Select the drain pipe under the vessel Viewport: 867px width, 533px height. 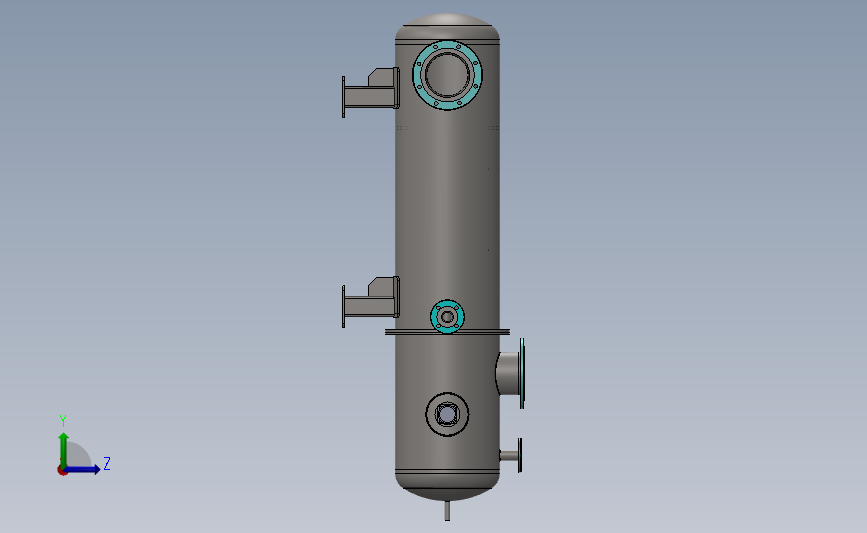coord(447,510)
